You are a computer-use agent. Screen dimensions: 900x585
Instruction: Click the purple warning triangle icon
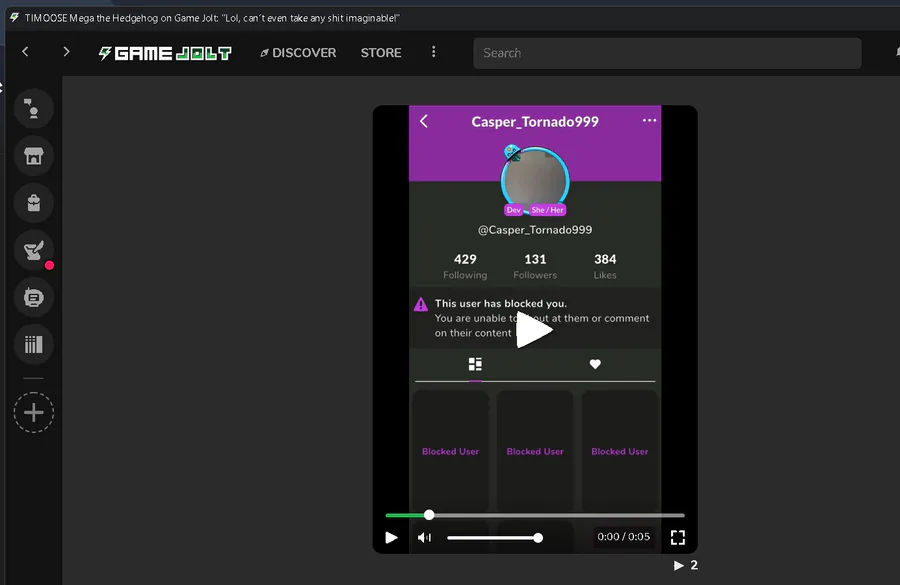[421, 304]
